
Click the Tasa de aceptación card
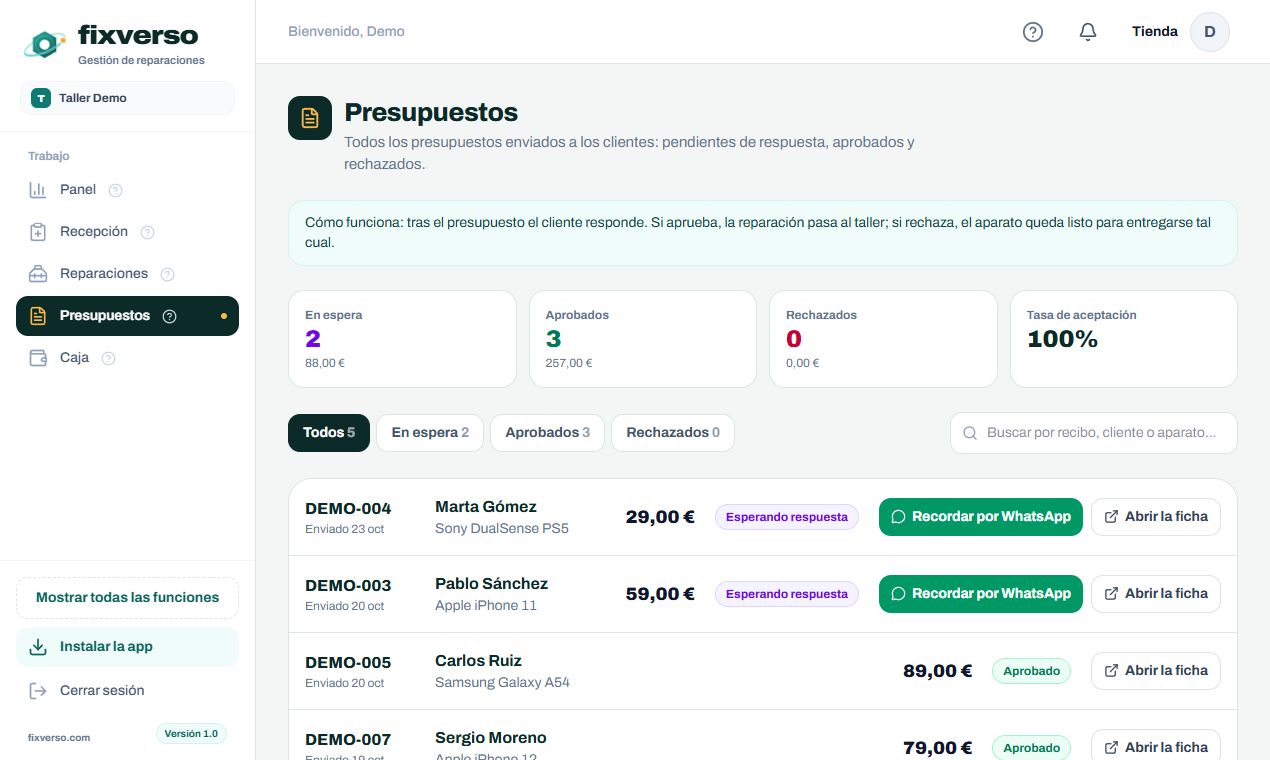click(1124, 339)
